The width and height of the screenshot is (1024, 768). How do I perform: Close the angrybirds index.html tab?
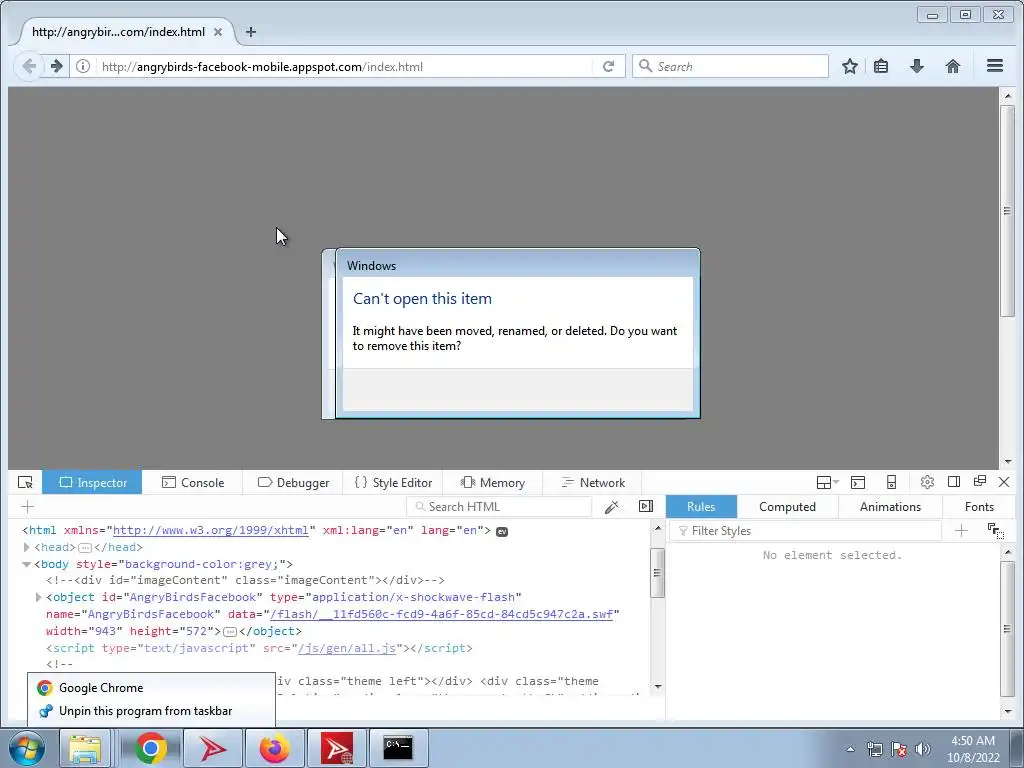click(218, 31)
